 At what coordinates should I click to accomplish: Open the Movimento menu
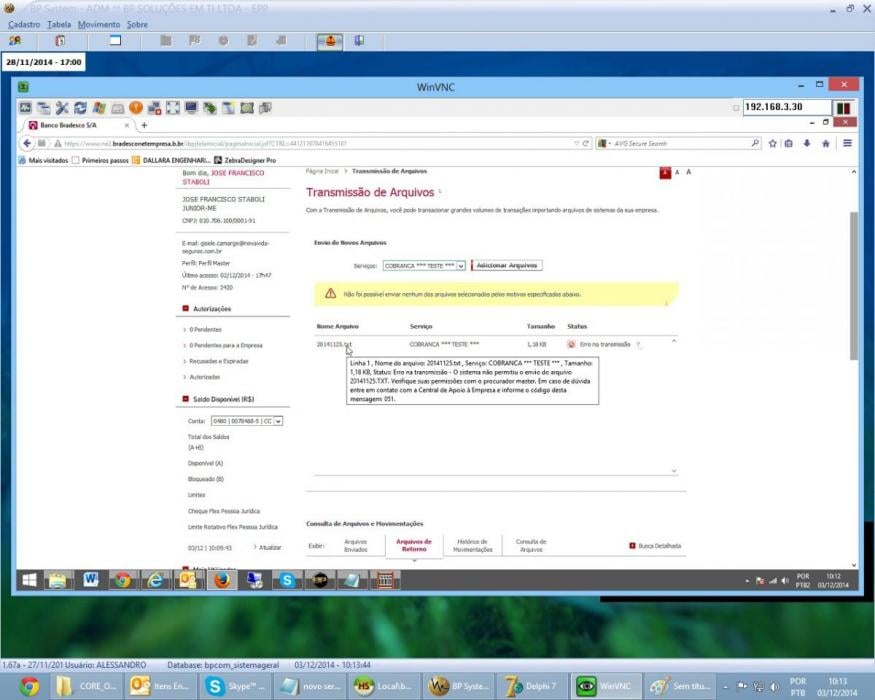tap(99, 25)
